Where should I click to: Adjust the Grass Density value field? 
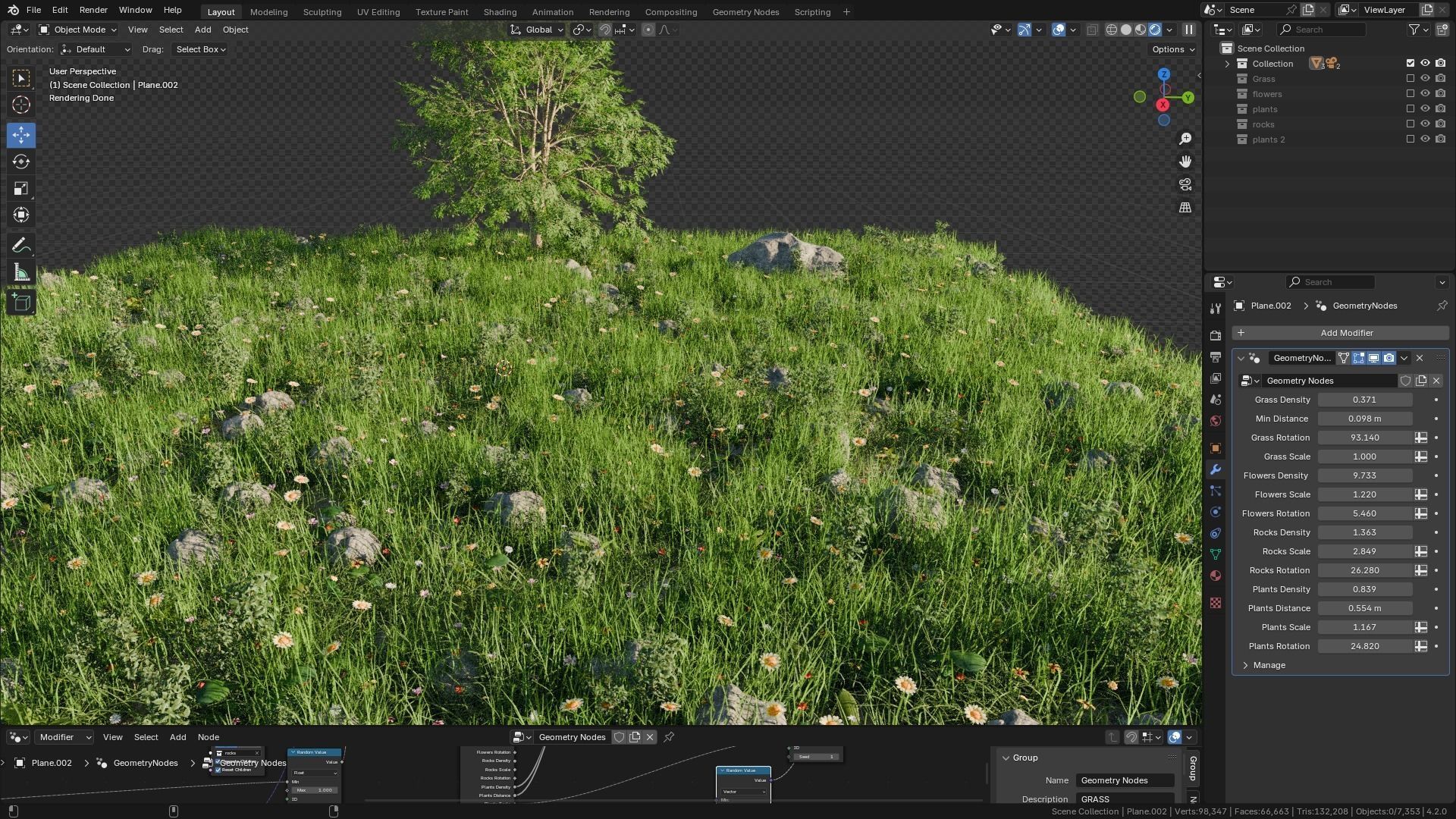[x=1364, y=400]
